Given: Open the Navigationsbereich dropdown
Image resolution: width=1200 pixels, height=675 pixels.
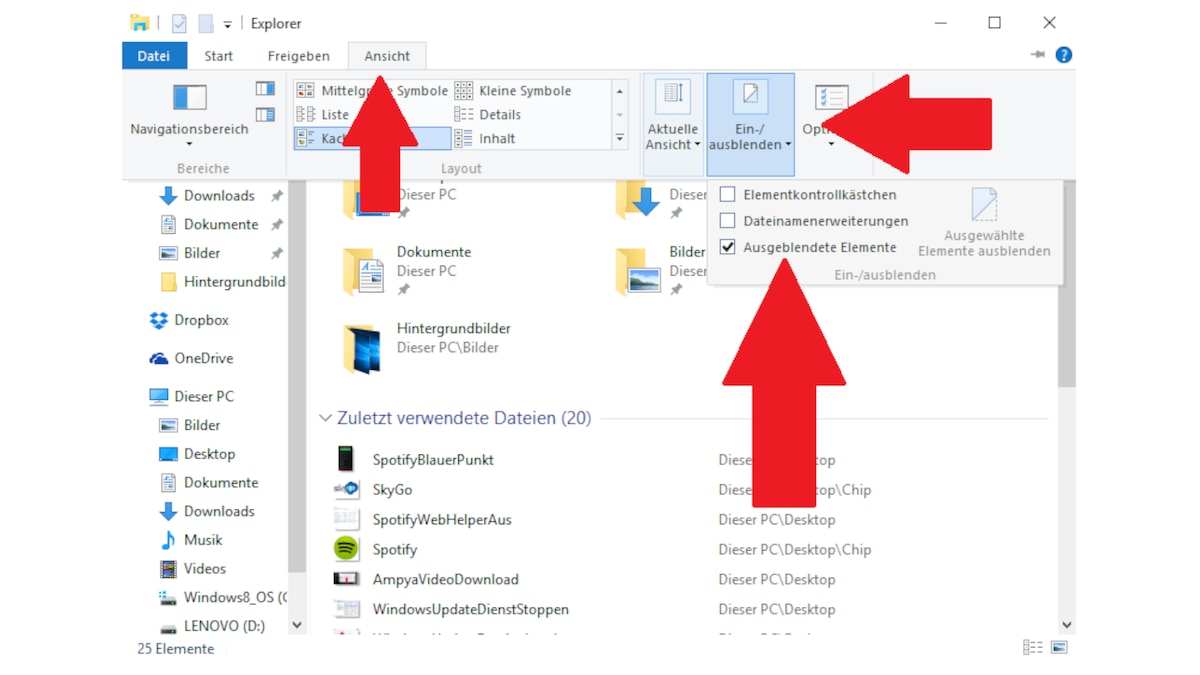Looking at the screenshot, I should (190, 143).
